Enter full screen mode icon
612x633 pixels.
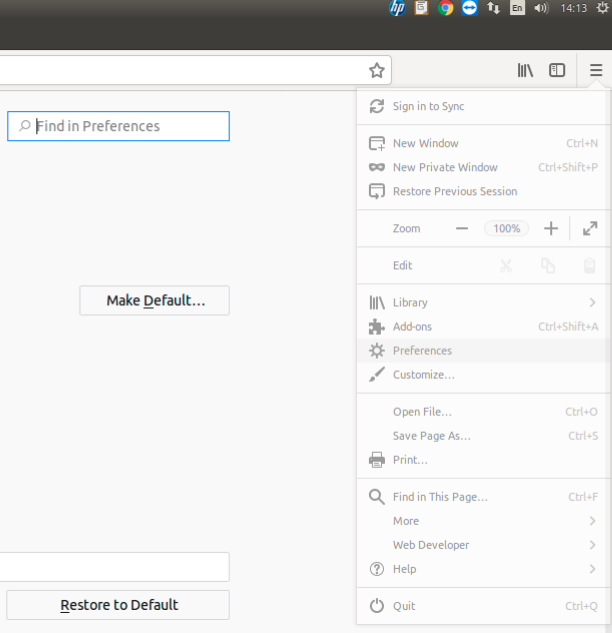point(590,228)
